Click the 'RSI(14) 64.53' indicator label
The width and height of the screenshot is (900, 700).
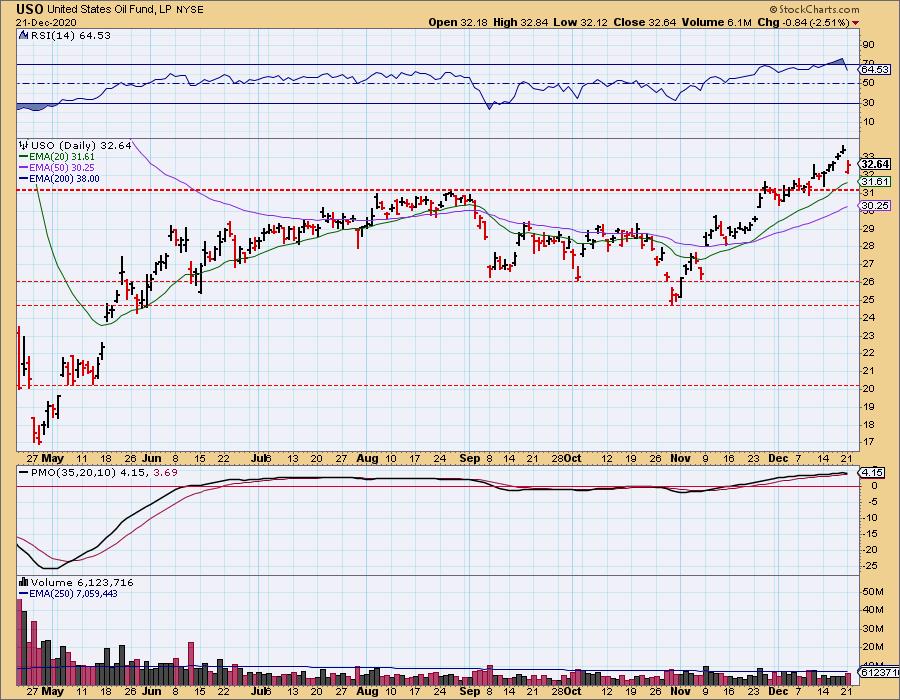70,35
